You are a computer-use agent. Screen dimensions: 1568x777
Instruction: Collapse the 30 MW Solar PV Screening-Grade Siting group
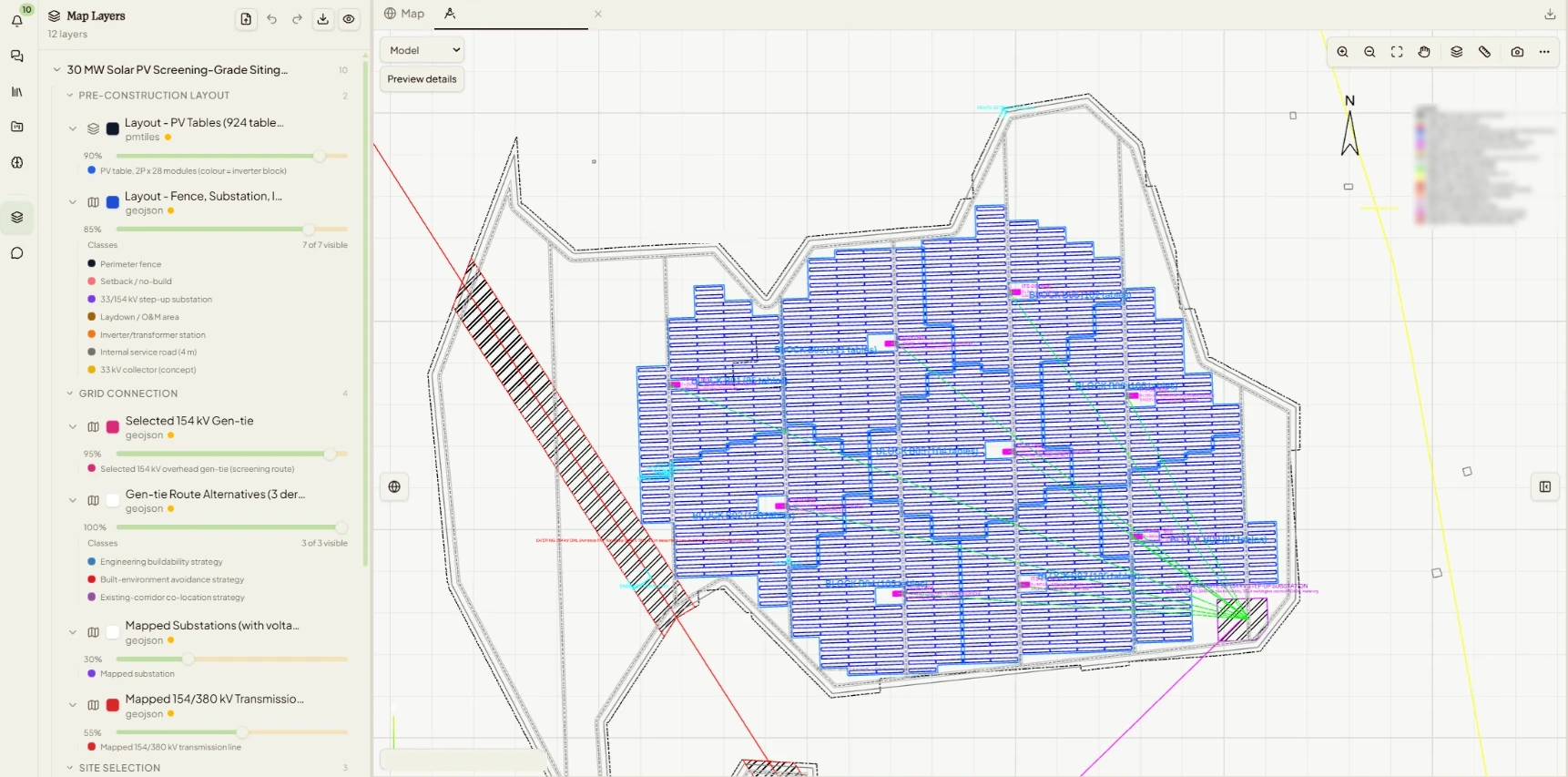56,69
